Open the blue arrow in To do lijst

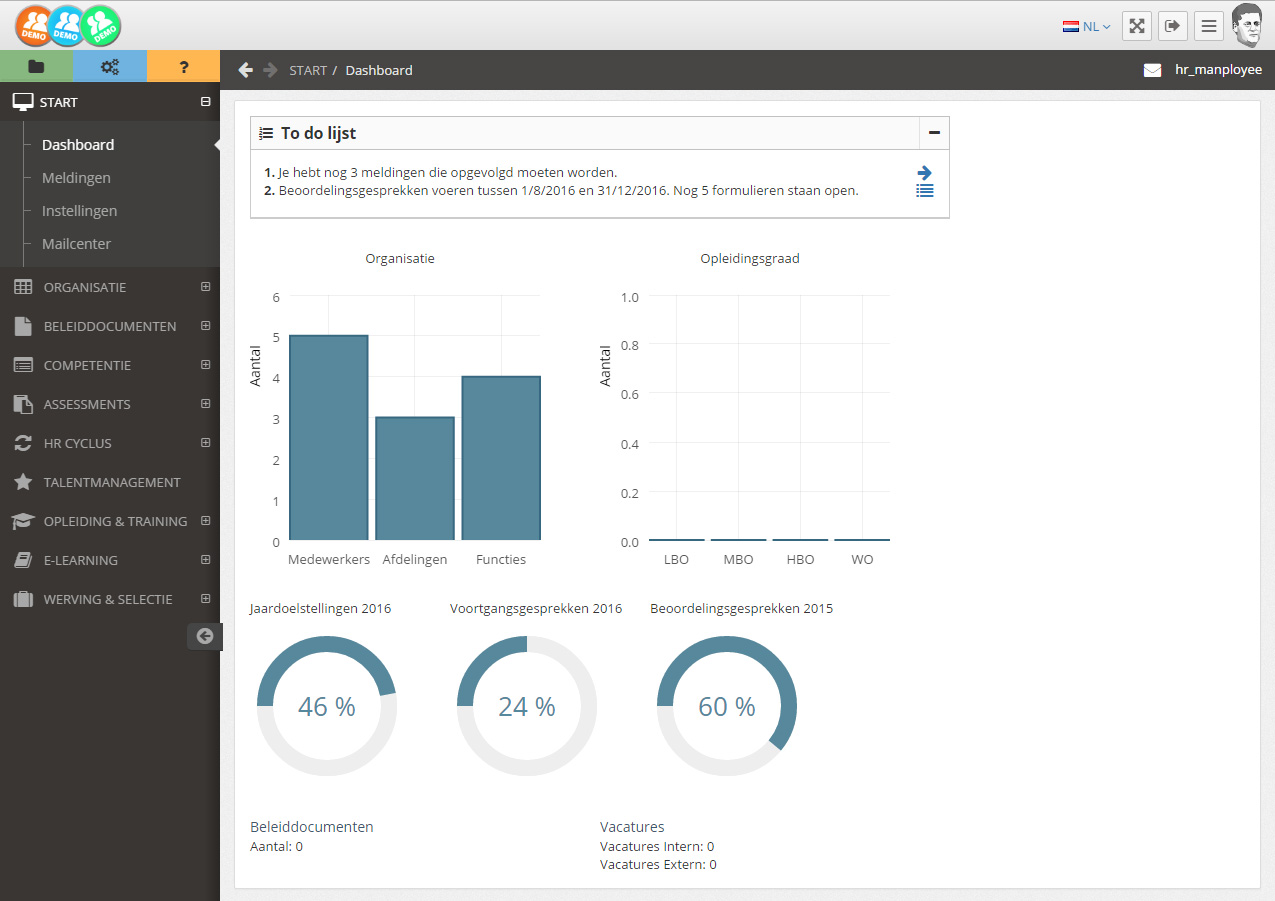[x=925, y=172]
